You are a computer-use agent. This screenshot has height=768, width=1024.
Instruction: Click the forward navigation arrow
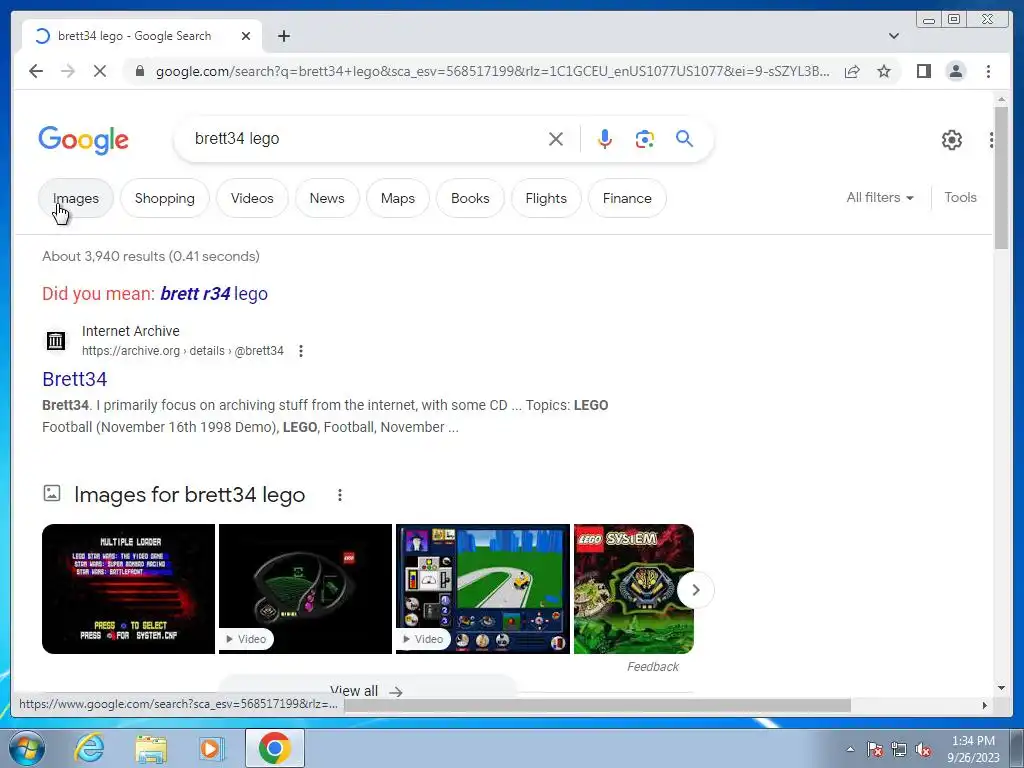(x=68, y=71)
